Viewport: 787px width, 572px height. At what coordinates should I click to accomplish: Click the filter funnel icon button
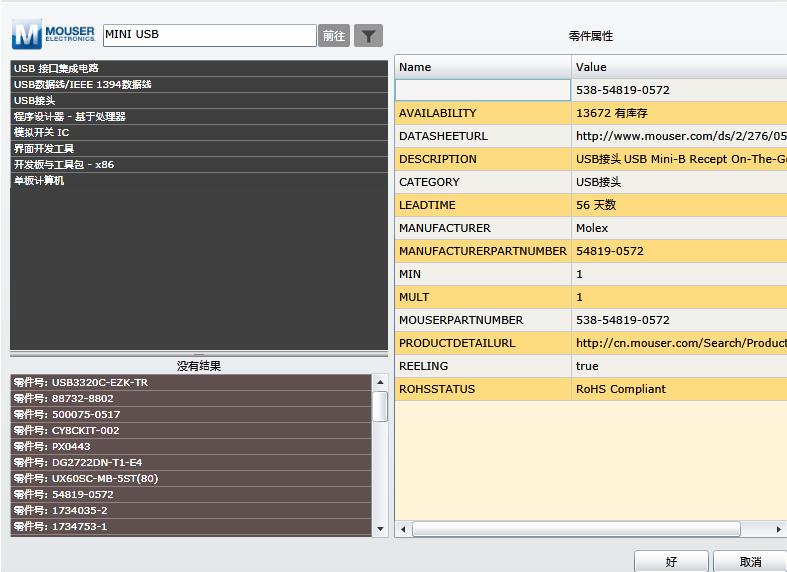[368, 36]
